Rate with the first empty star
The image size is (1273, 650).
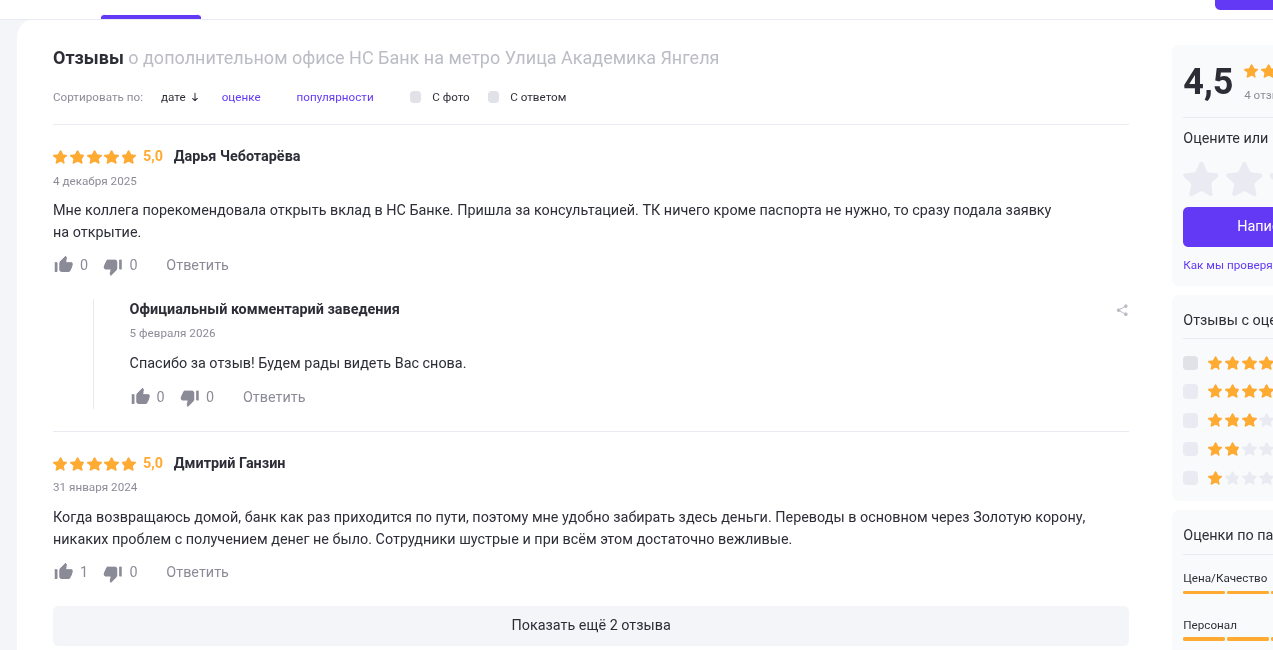(x=1201, y=180)
